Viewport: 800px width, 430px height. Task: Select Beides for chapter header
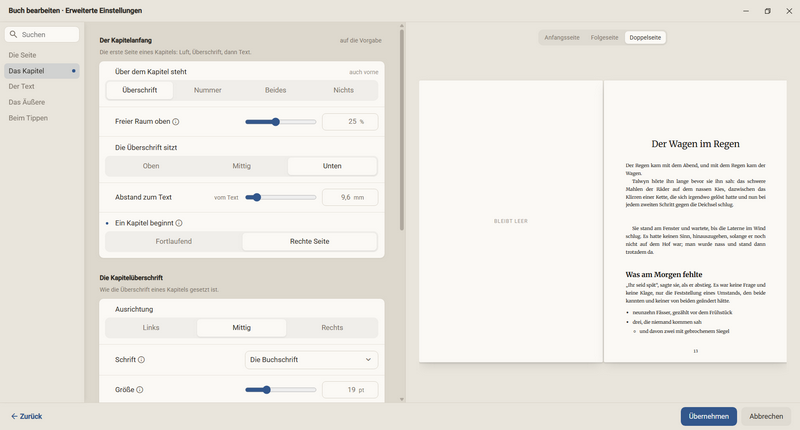click(276, 90)
